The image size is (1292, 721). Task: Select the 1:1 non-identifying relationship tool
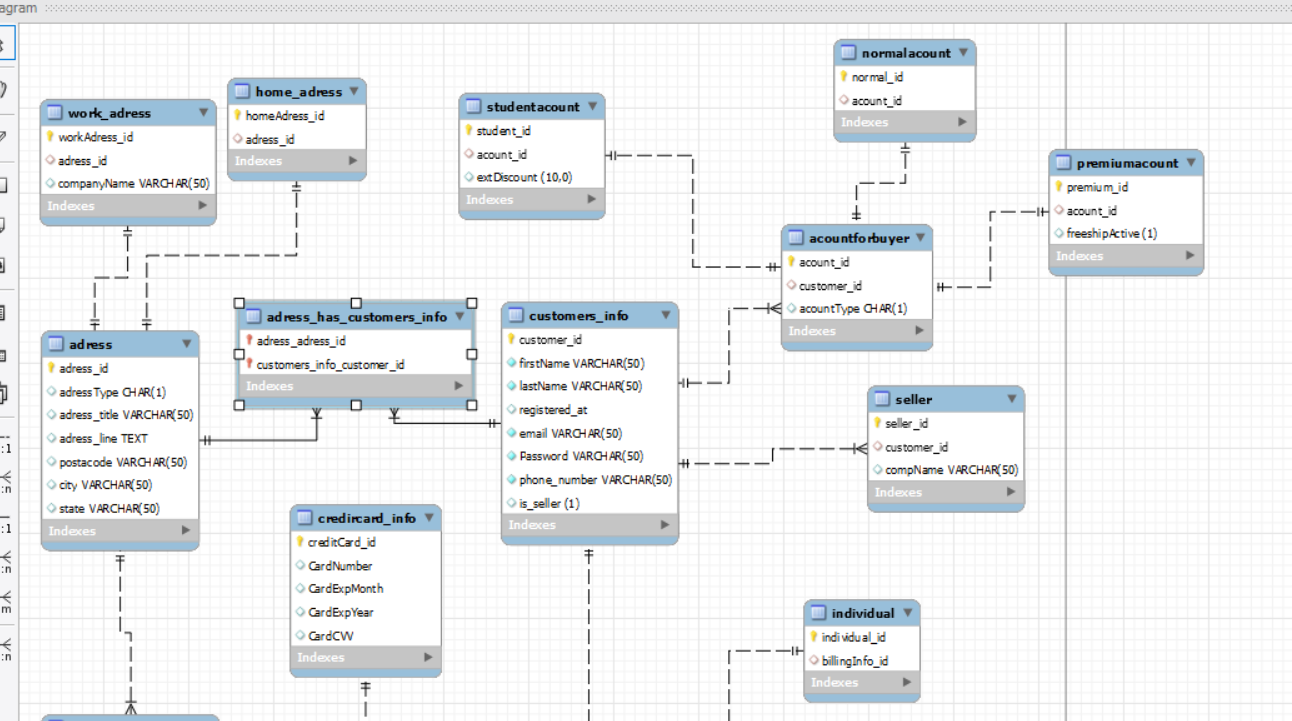point(8,442)
